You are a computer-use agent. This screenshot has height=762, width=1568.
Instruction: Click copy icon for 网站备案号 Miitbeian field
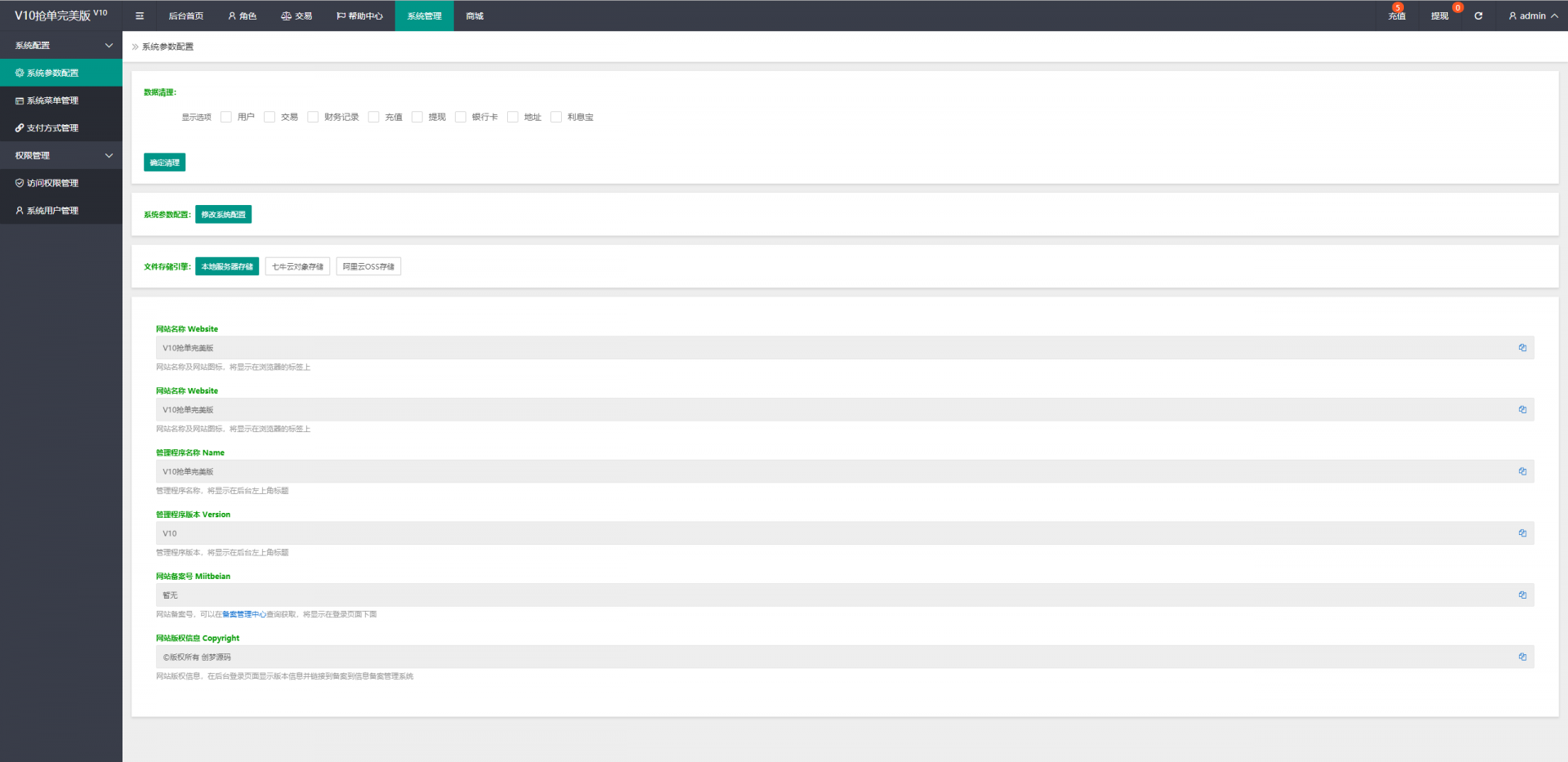[x=1522, y=595]
